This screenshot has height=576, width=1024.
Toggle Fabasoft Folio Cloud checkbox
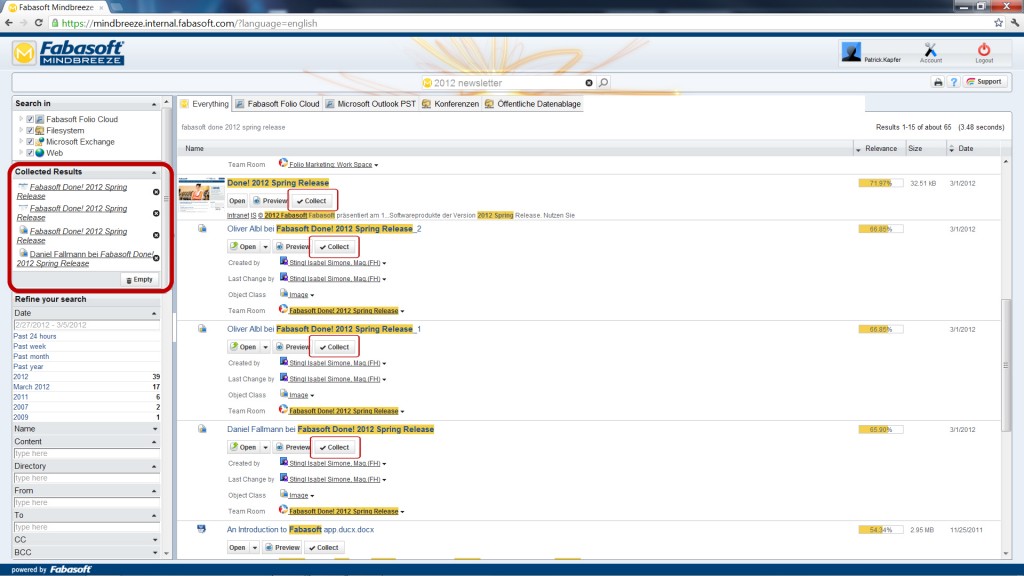pyautogui.click(x=29, y=120)
